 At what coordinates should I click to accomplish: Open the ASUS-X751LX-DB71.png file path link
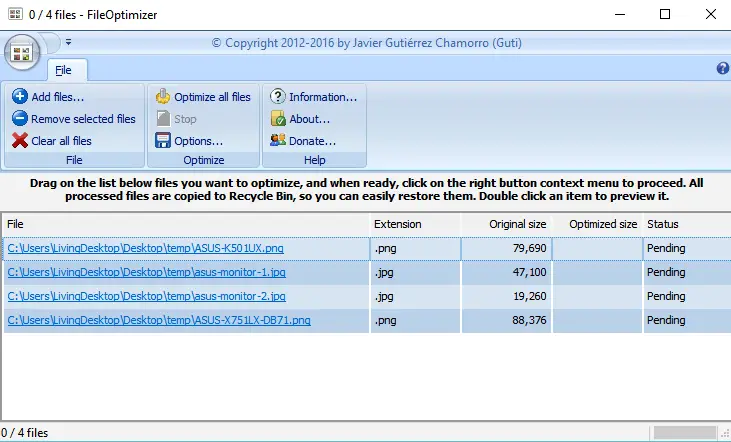159,320
